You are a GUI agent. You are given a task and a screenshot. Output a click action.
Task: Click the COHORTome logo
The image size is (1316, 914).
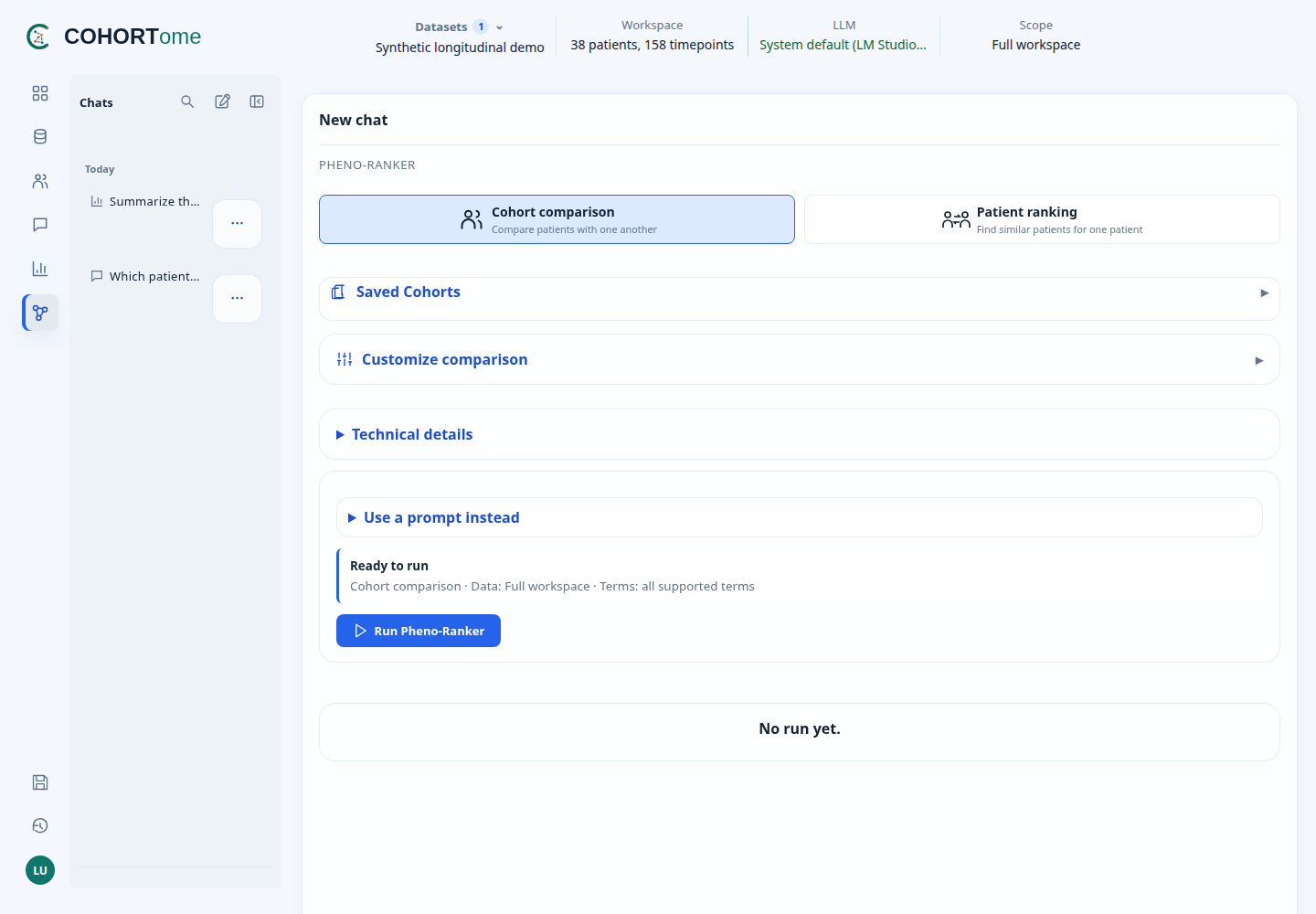[114, 37]
